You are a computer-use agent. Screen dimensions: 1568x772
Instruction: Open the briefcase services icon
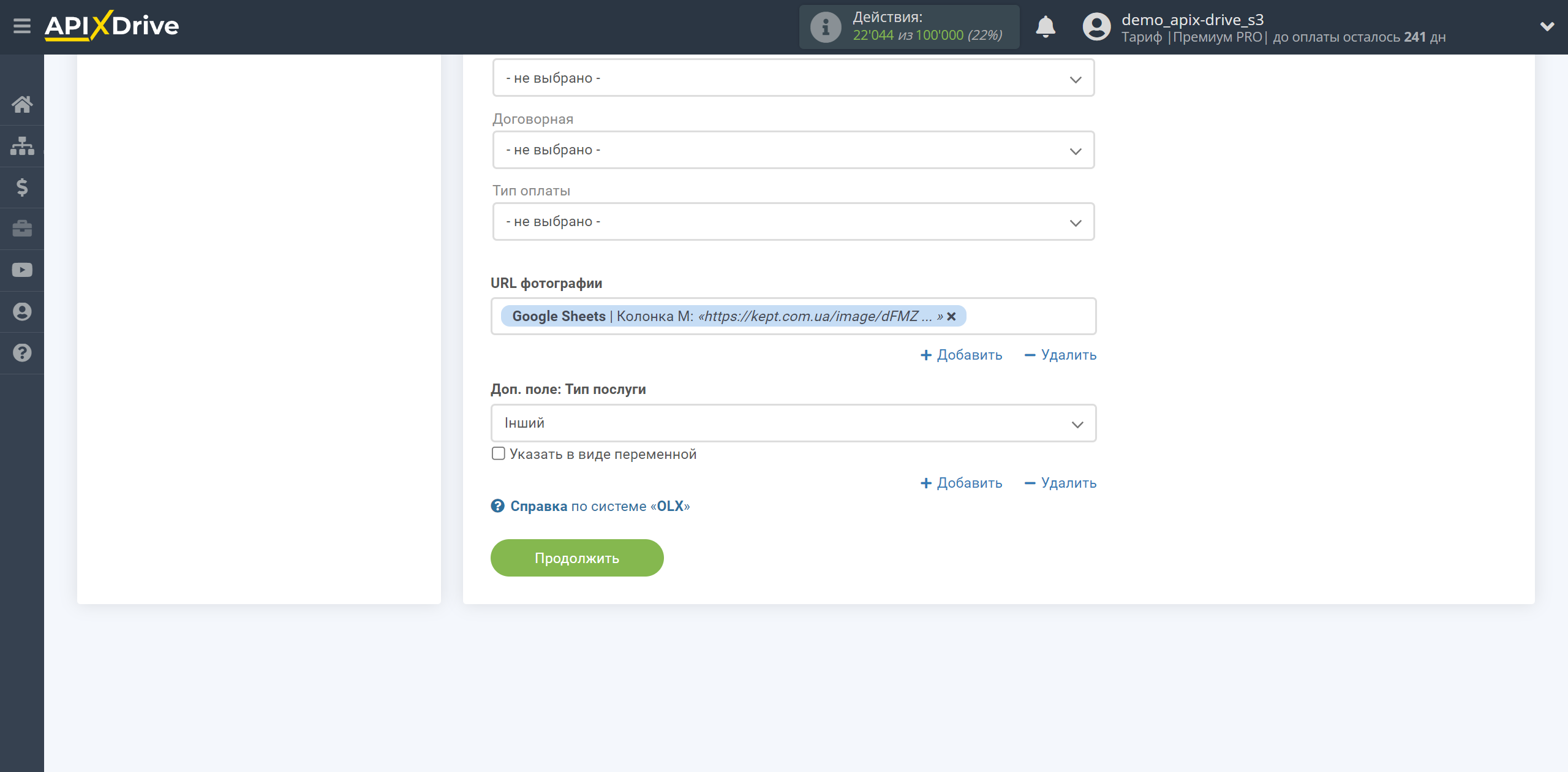[x=22, y=229]
